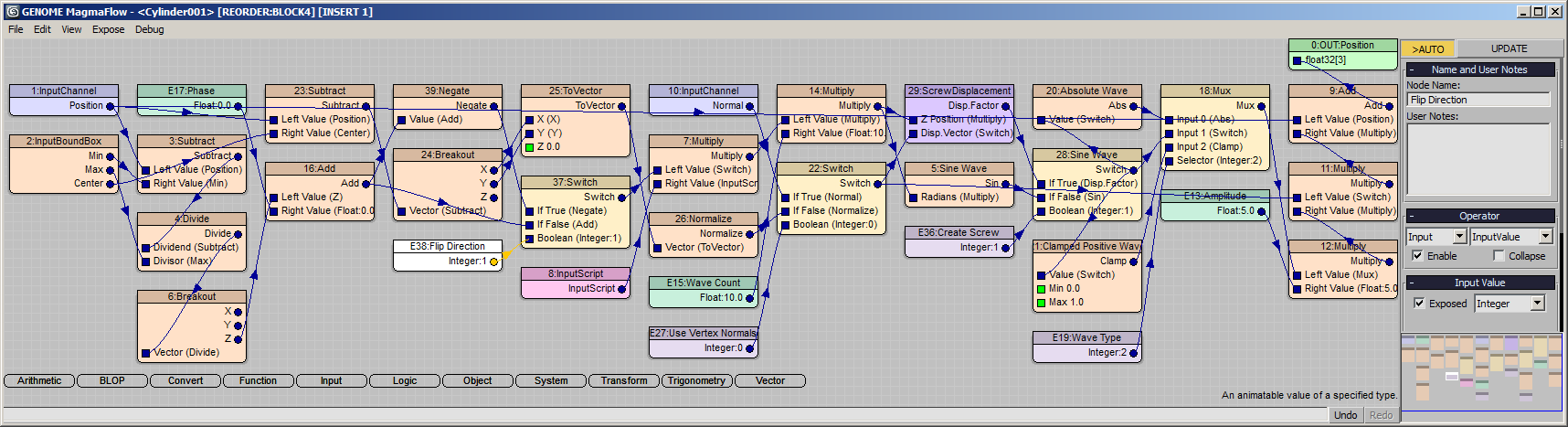Click inside the User Notes text area
Screen dimensions: 1568x427
click(1478, 159)
